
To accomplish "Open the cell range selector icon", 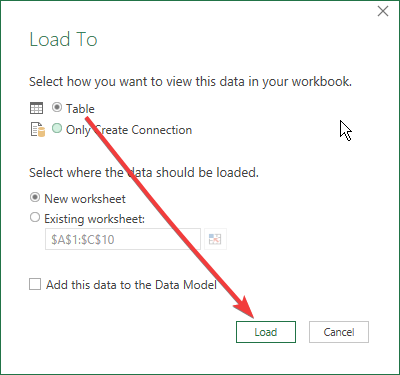I will click(x=215, y=239).
